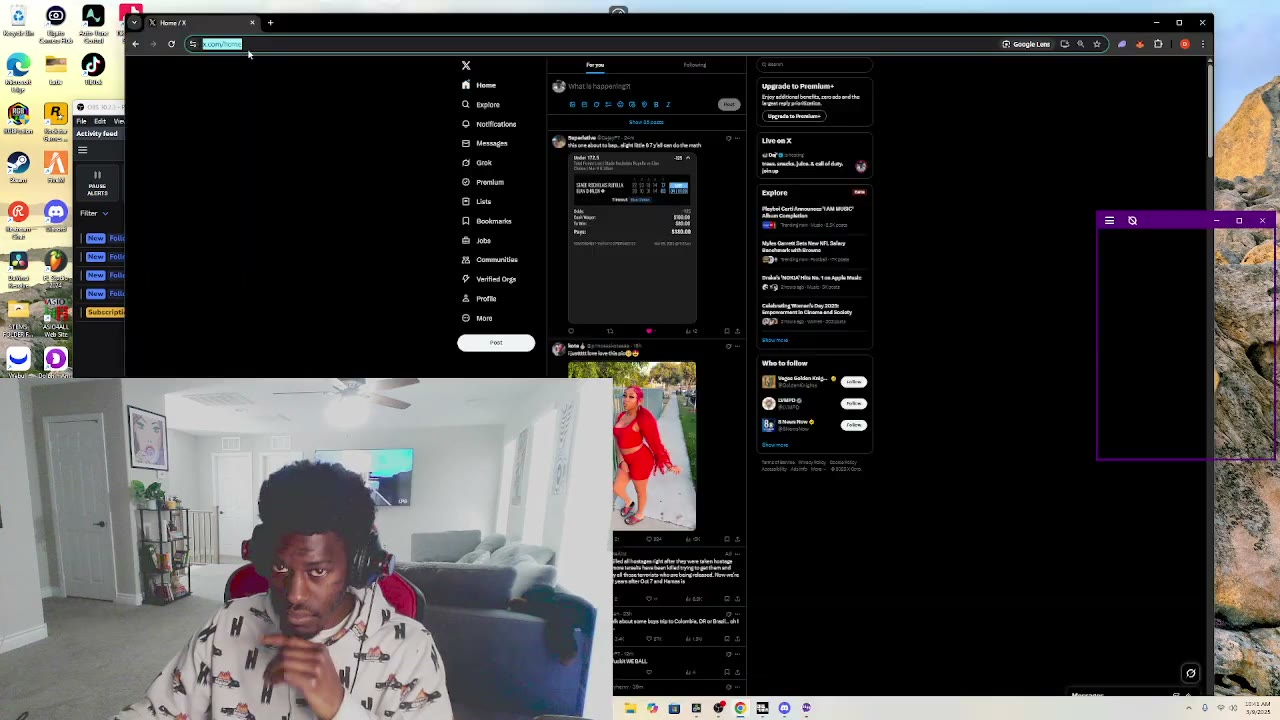Go to Communities in the X sidebar

(496, 260)
